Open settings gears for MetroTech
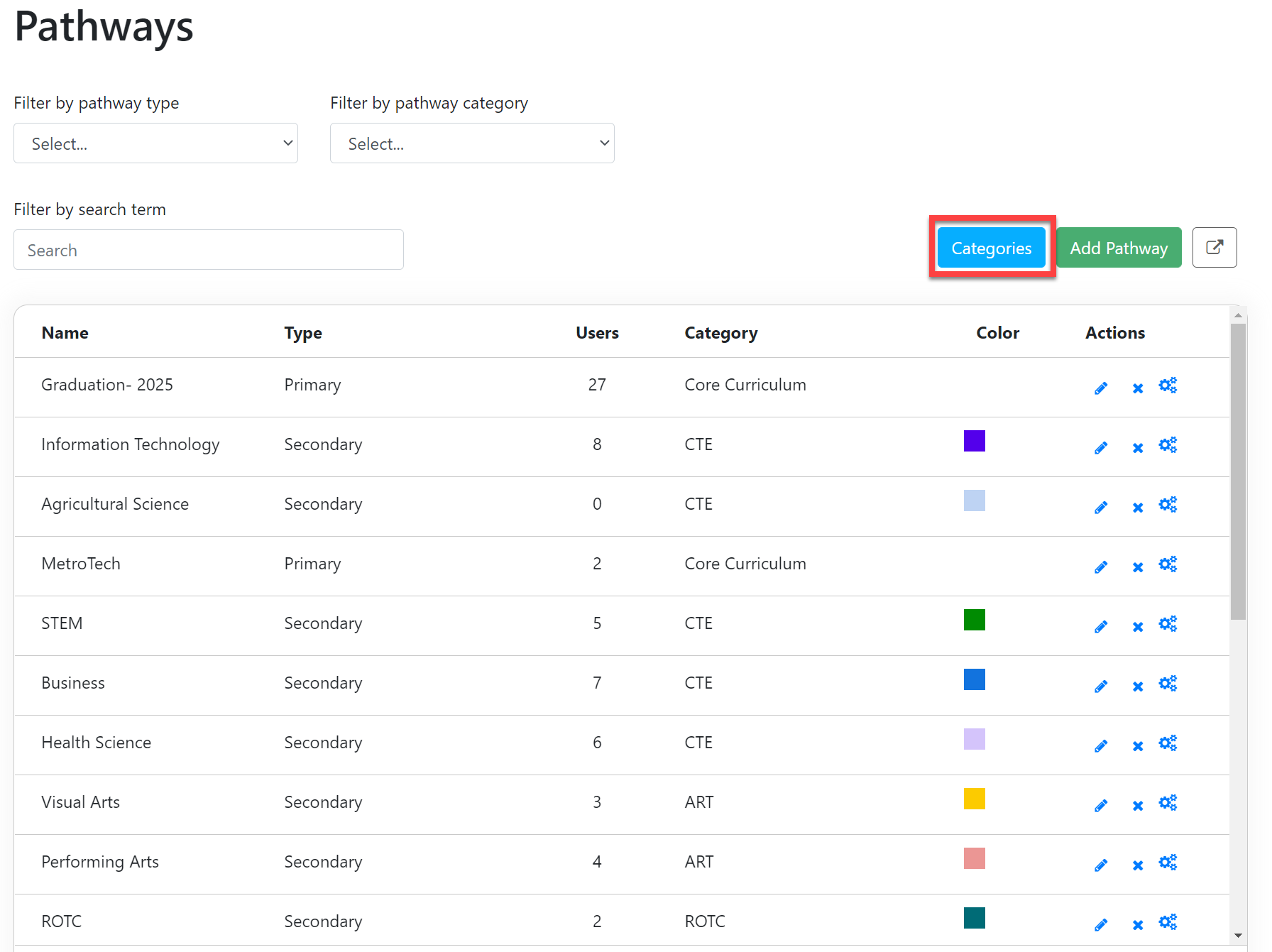The width and height of the screenshot is (1272, 952). pos(1168,564)
